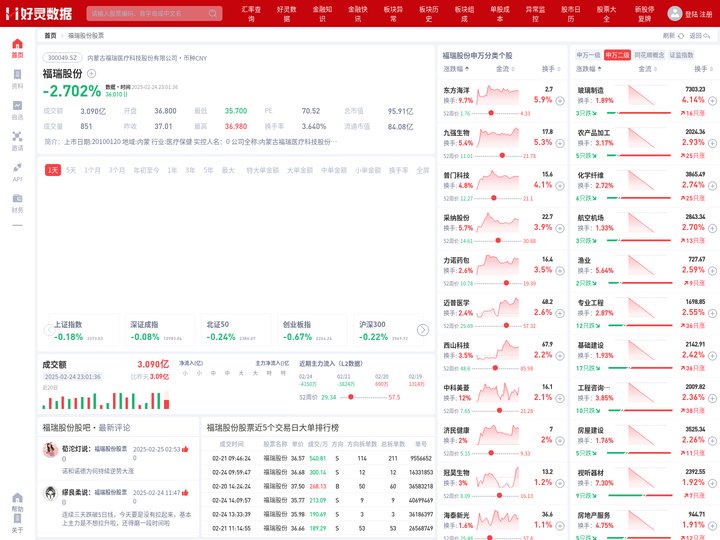
Task: Click the user avatar icon in header
Action: 675,13
